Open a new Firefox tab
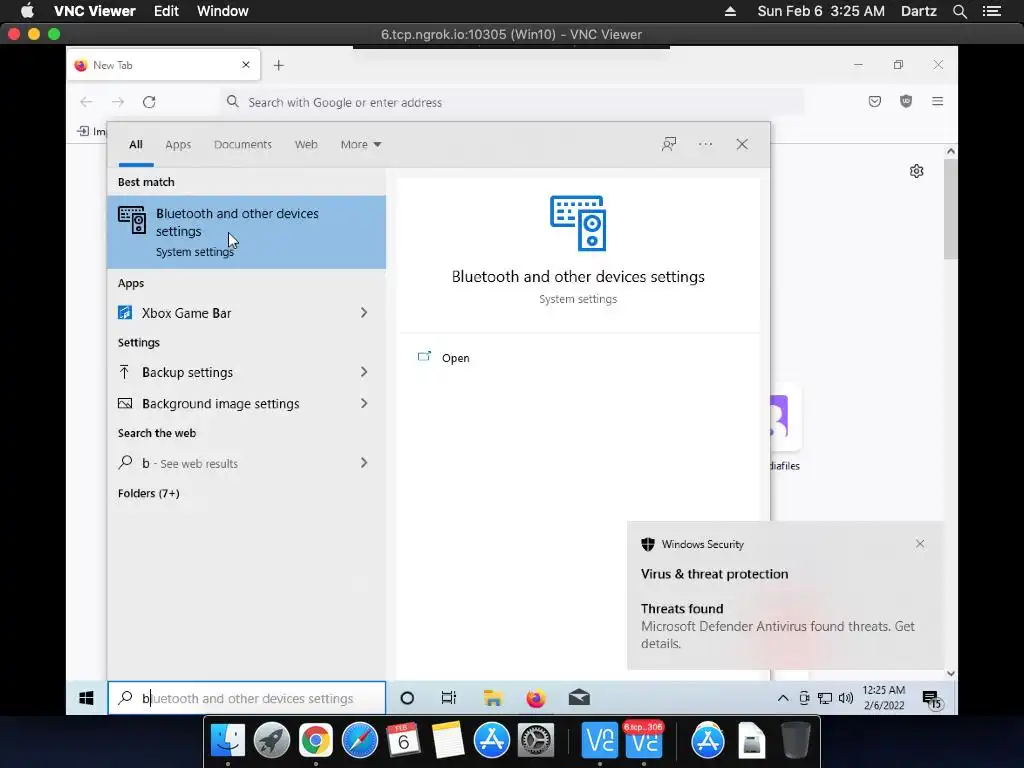Screen dimensions: 1024x768 click(279, 65)
